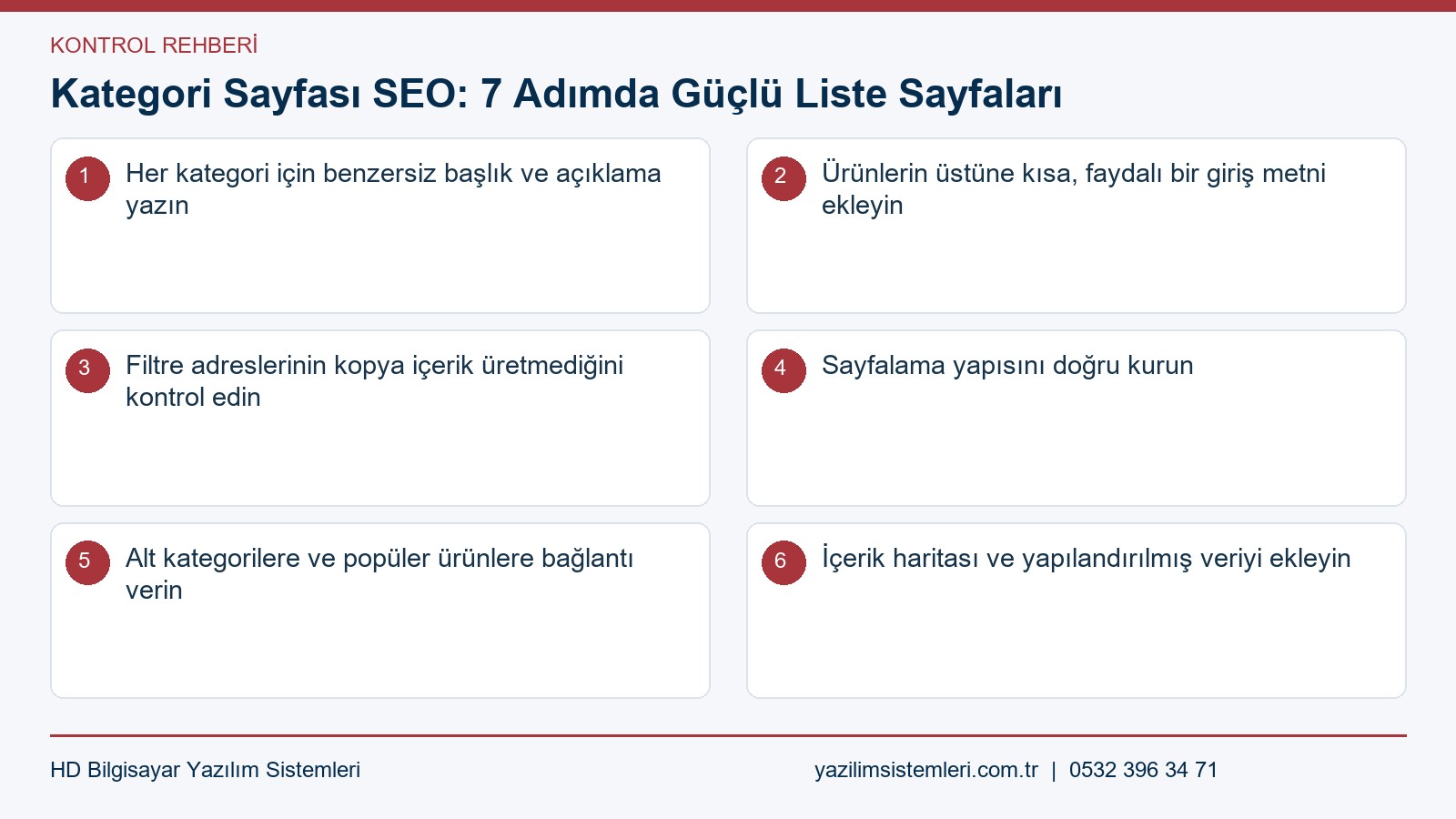
Task: Open the yazilimsistemleri.com.tr link
Action: tap(926, 770)
